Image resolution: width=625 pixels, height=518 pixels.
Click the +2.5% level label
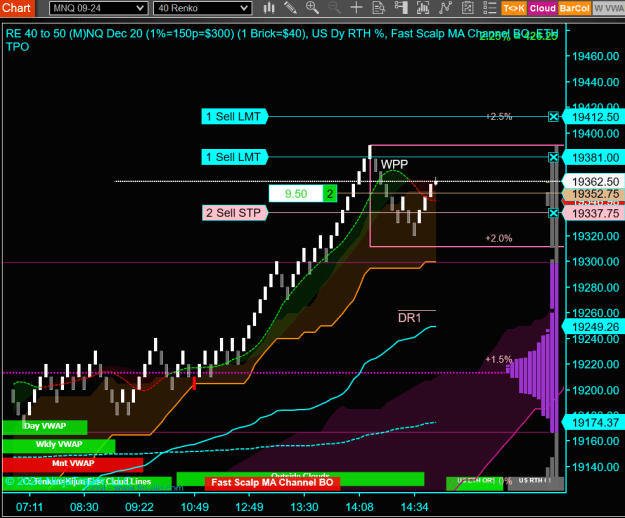pos(499,117)
